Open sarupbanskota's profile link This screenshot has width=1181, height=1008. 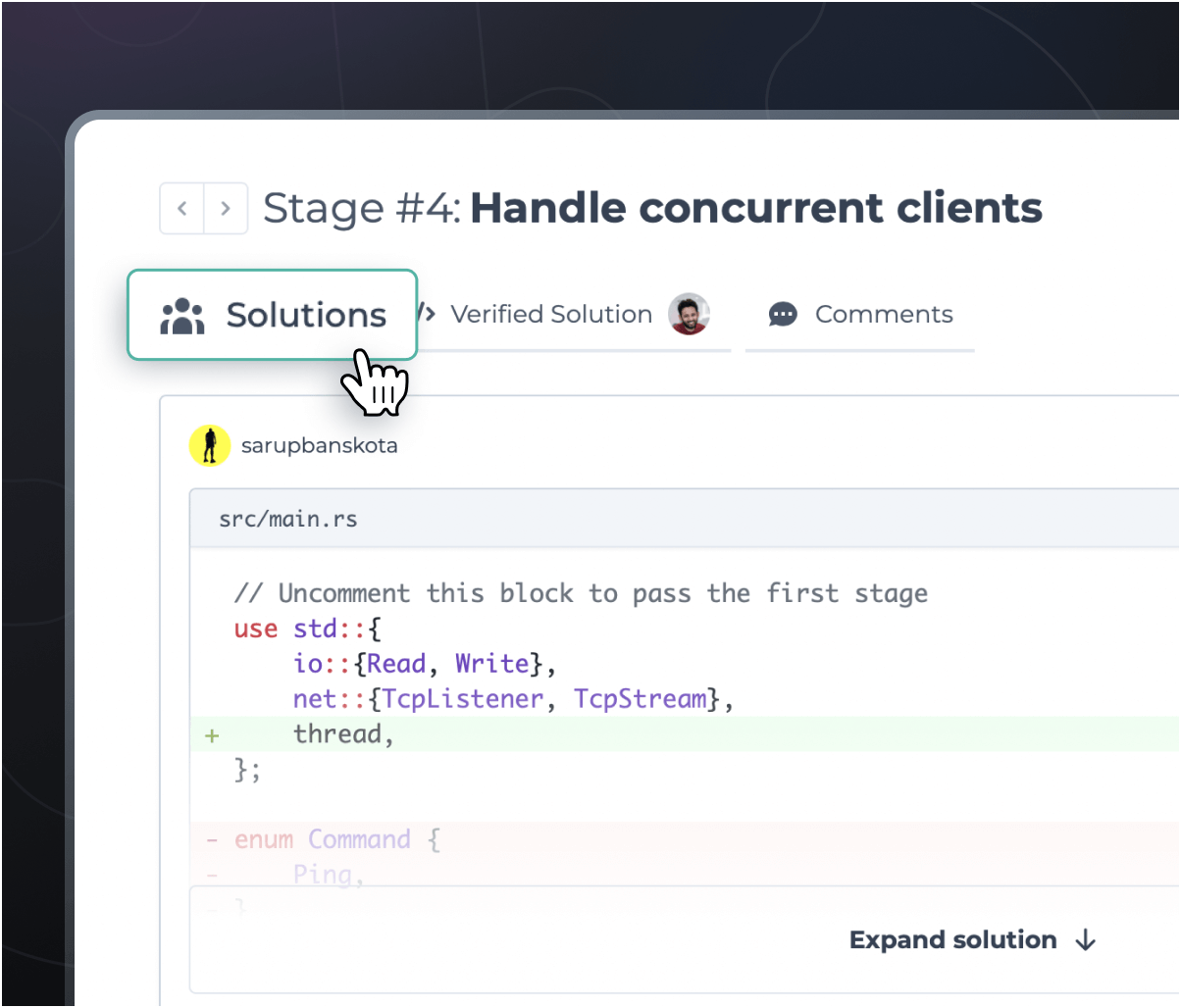[321, 444]
